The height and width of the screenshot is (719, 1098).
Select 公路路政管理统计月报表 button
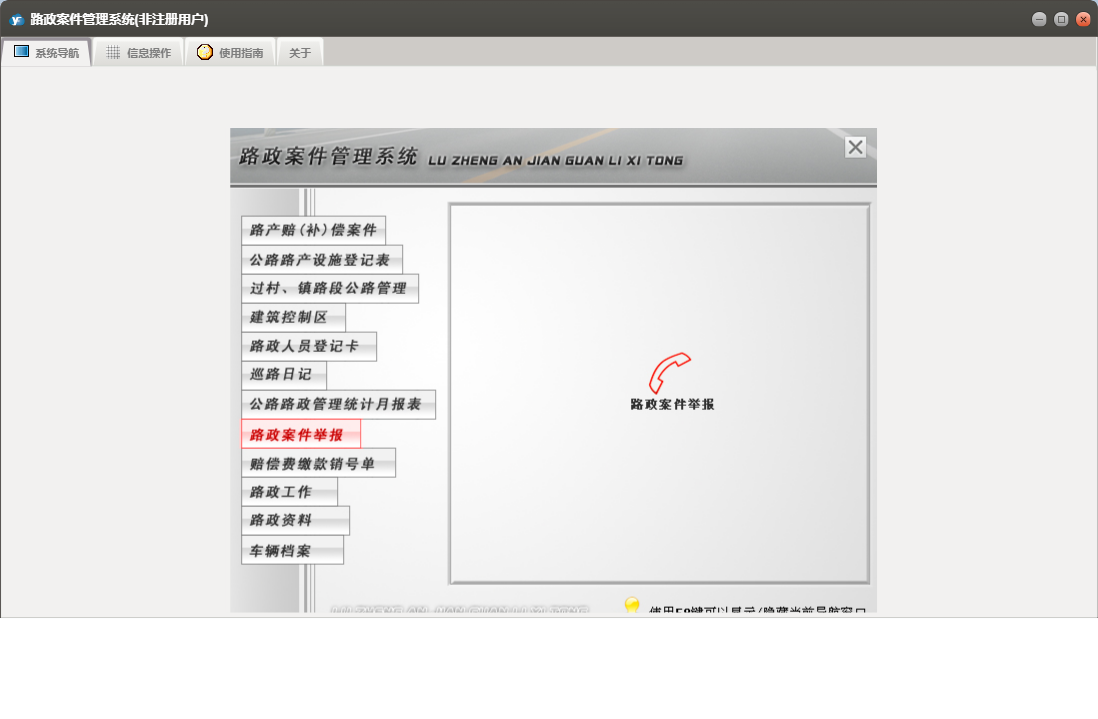(x=338, y=405)
